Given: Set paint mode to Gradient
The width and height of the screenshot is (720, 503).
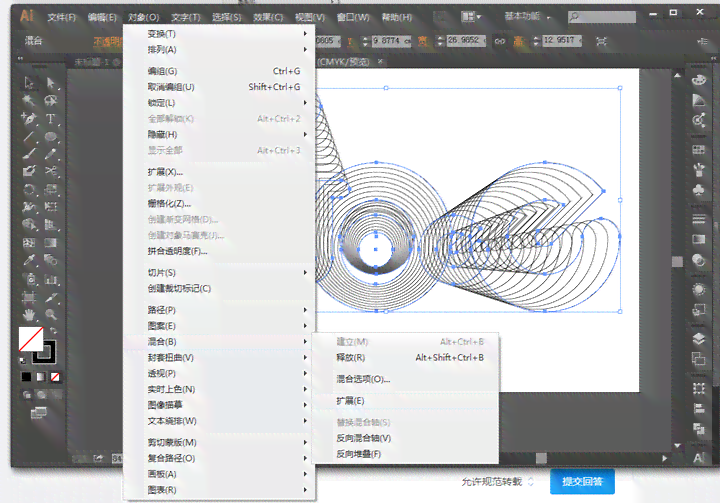Looking at the screenshot, I should point(41,377).
